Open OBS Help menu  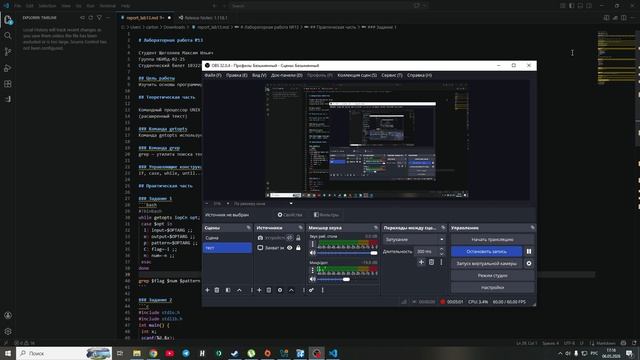coord(420,76)
